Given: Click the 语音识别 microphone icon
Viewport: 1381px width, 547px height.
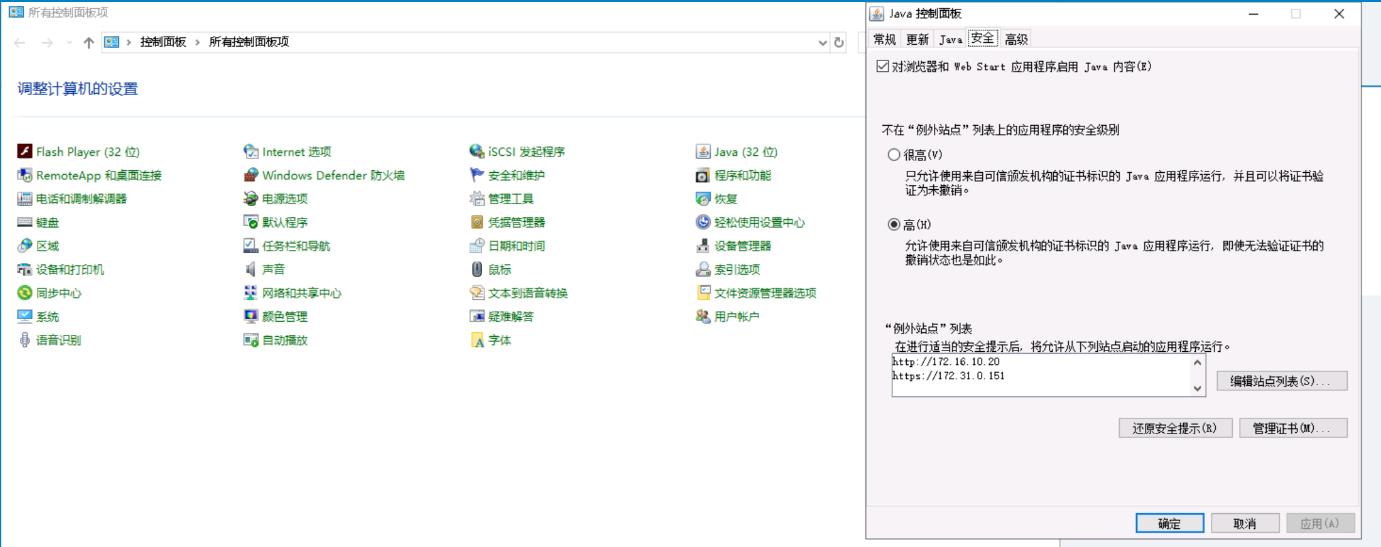Looking at the screenshot, I should tap(25, 340).
